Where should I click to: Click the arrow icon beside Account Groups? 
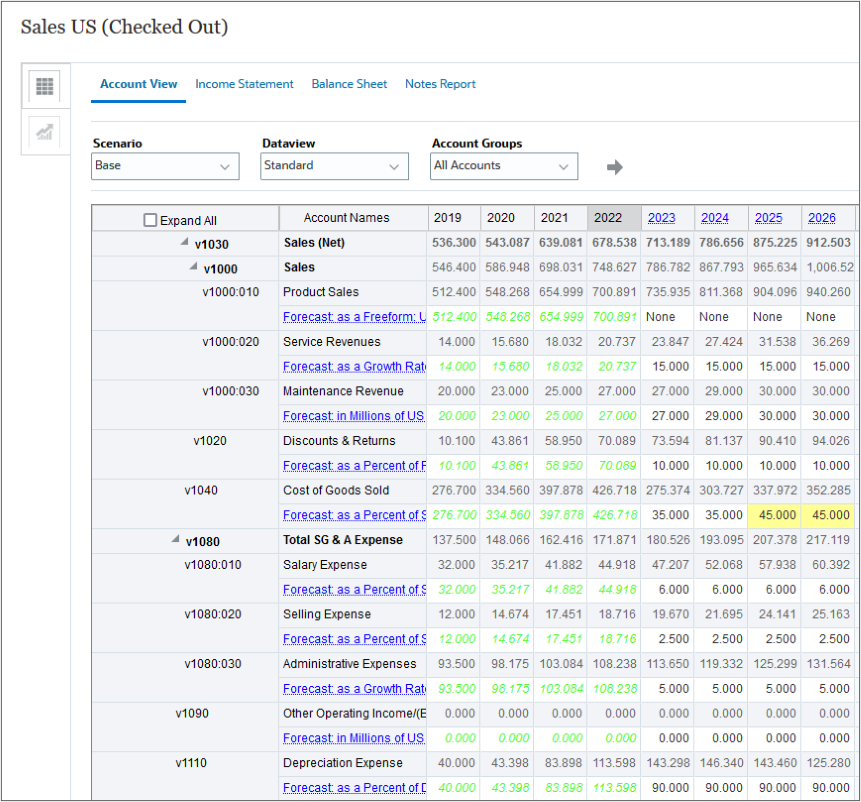coord(614,167)
